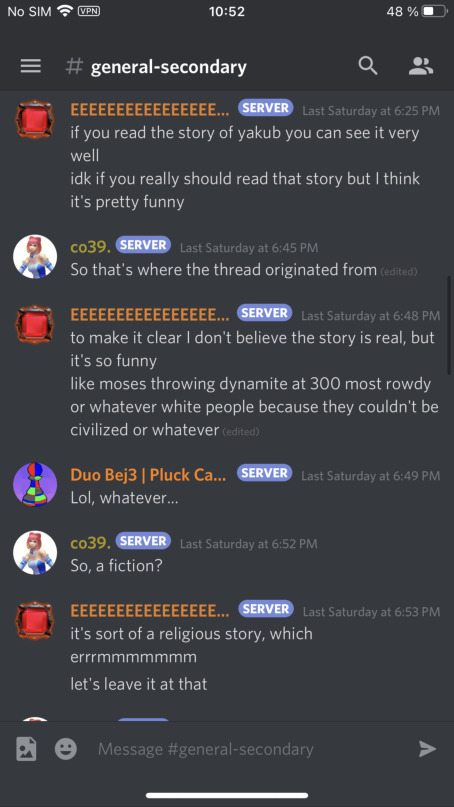This screenshot has width=454, height=807.
Task: Tap the general-secondary channel title
Action: (168, 67)
